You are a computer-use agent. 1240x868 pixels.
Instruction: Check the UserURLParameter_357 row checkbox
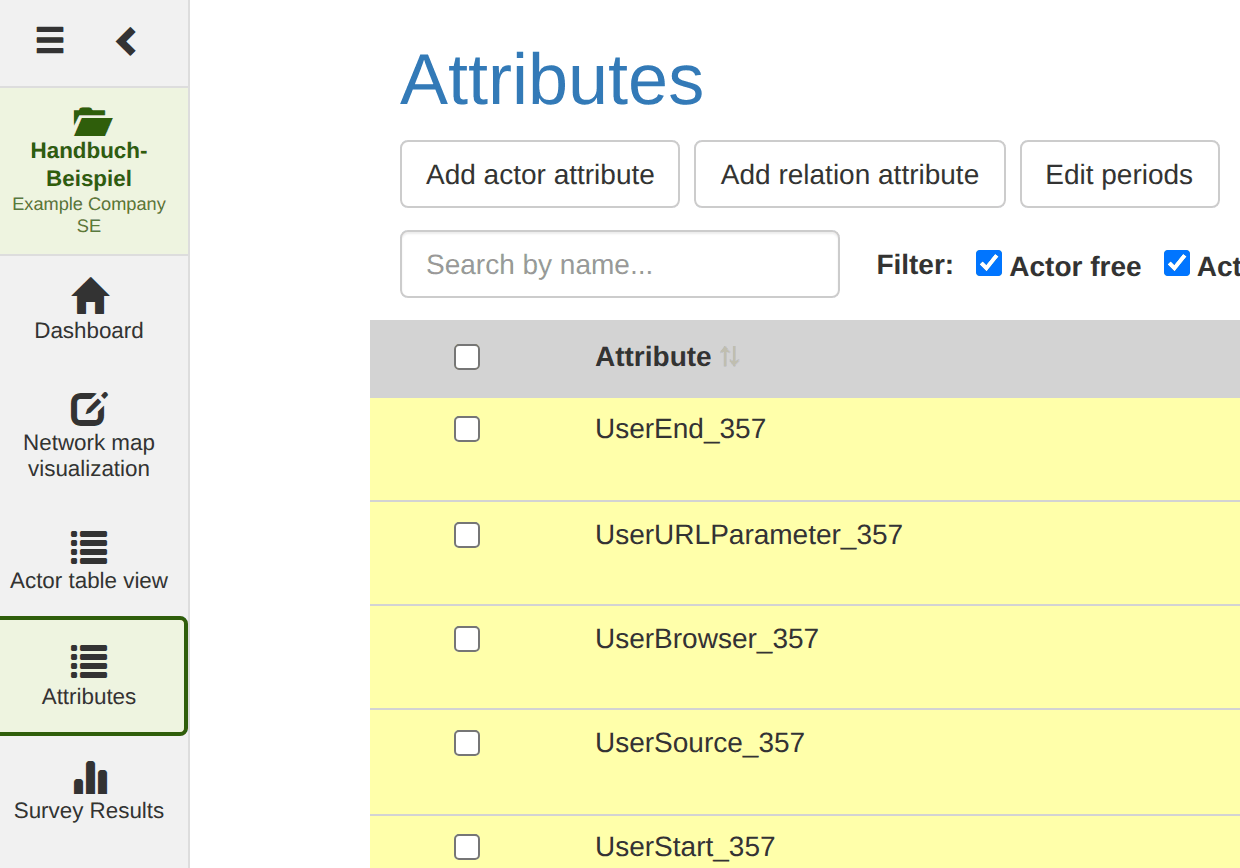coord(467,535)
